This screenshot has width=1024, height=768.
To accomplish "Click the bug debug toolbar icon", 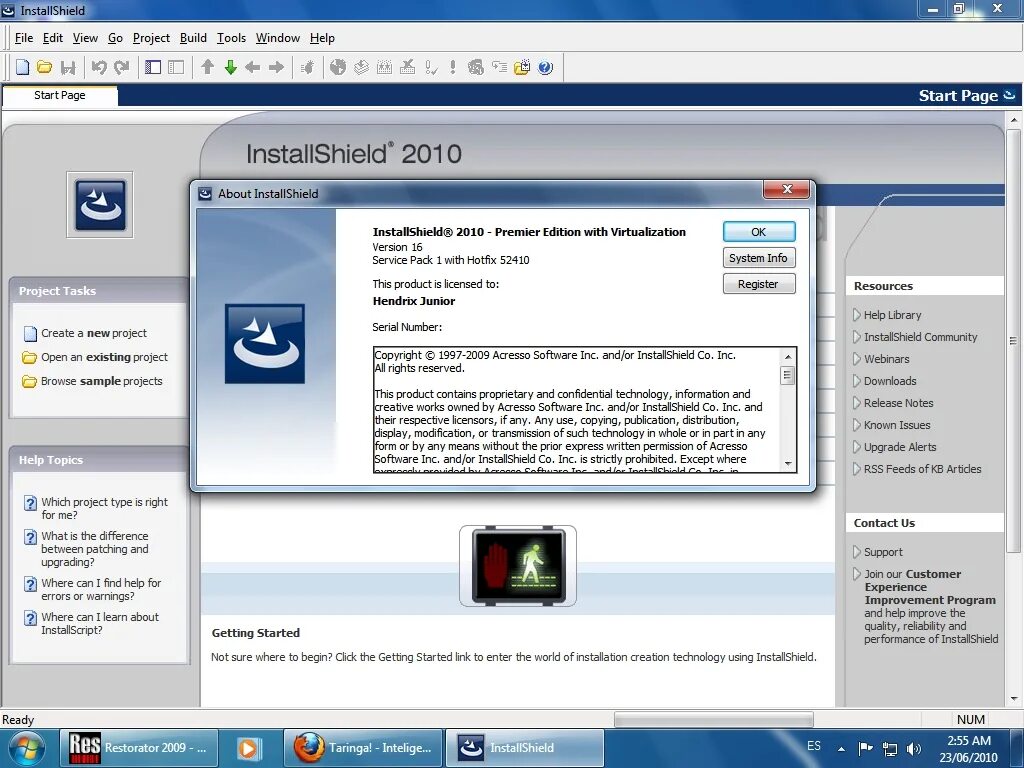I will click(x=307, y=67).
